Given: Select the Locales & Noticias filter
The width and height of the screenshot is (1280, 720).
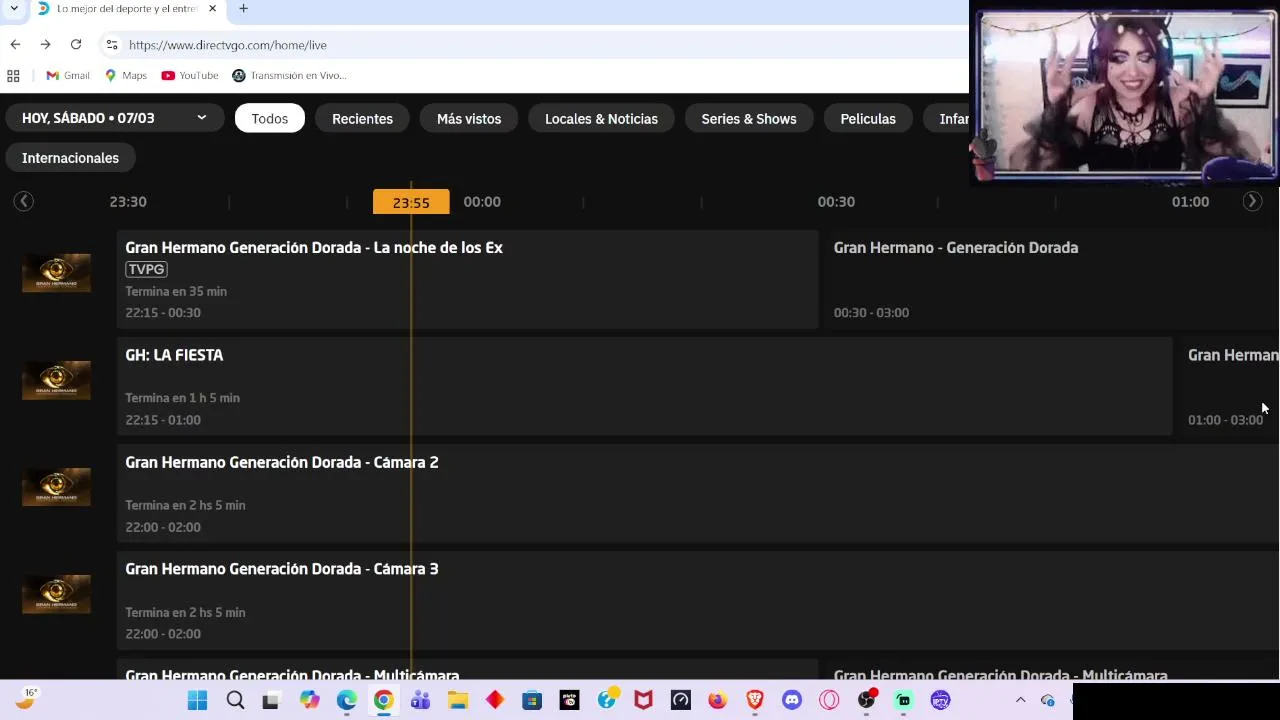Looking at the screenshot, I should [x=601, y=118].
